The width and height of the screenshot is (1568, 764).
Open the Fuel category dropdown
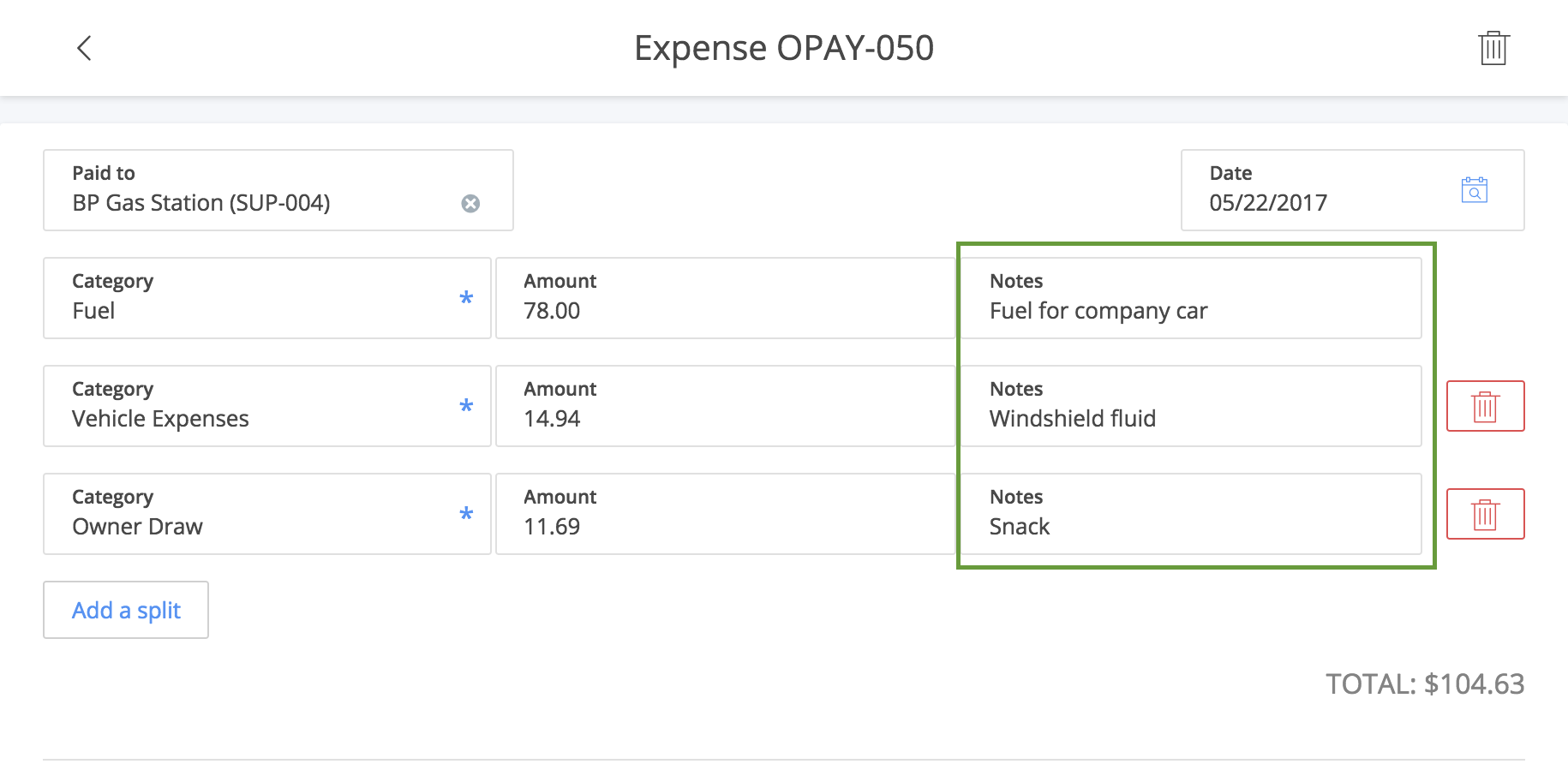[x=267, y=298]
